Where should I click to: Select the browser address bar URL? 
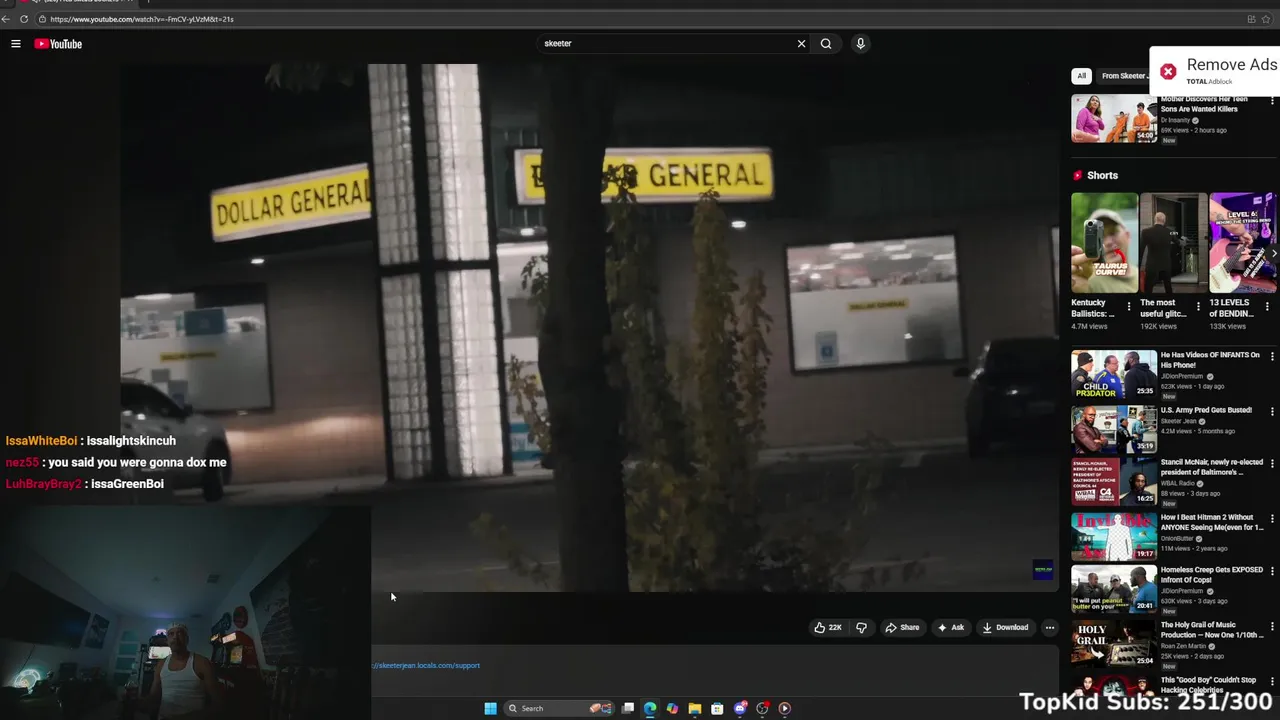[142, 19]
